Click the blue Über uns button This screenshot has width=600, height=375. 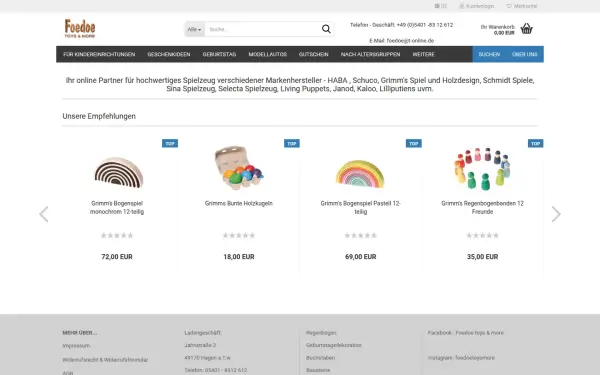[525, 54]
